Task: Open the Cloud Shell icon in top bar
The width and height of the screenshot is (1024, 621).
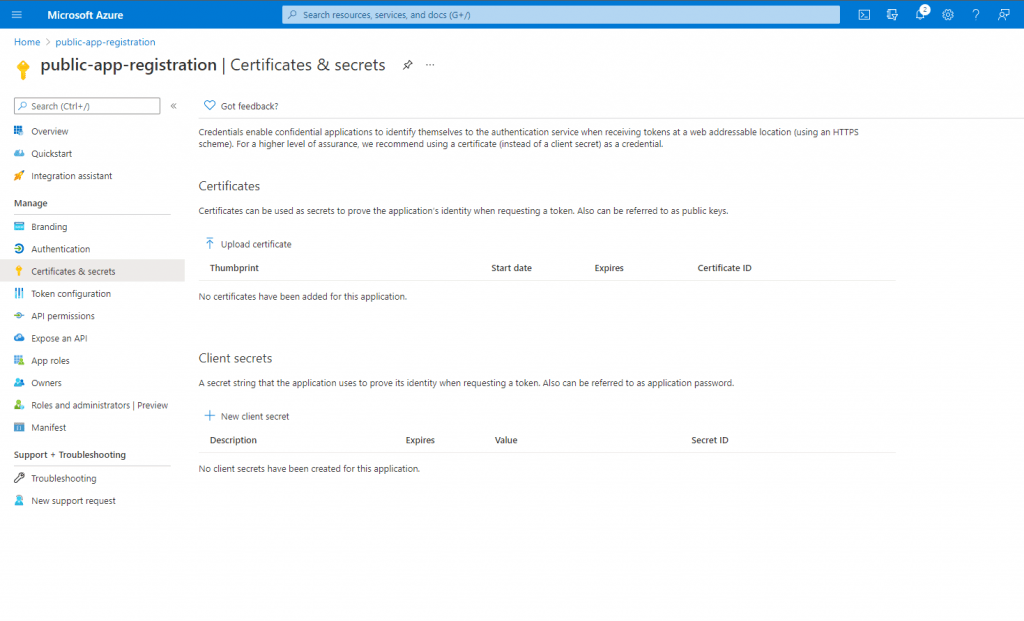Action: (x=864, y=14)
